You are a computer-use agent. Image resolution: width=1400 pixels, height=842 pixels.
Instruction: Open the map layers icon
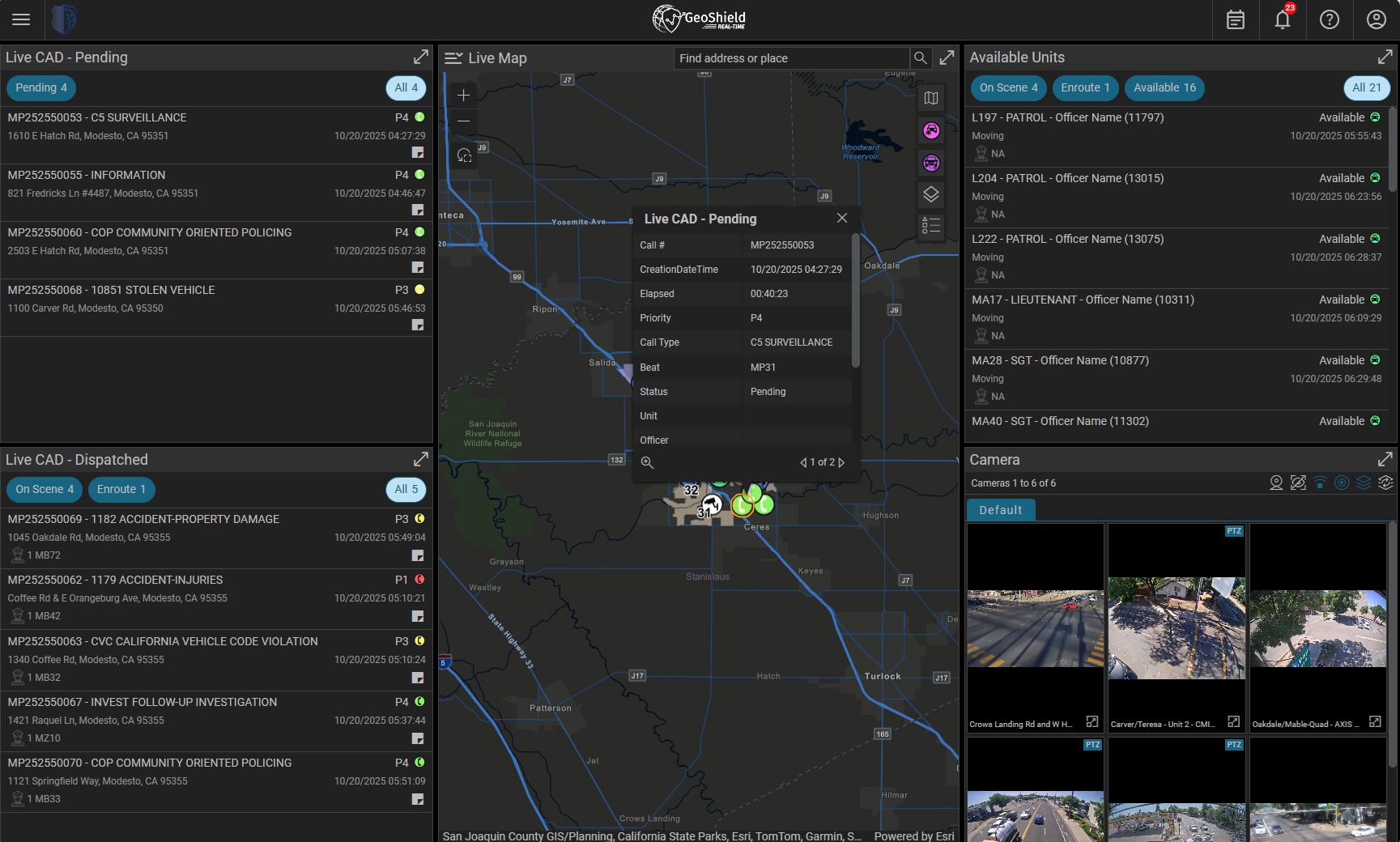click(x=931, y=194)
